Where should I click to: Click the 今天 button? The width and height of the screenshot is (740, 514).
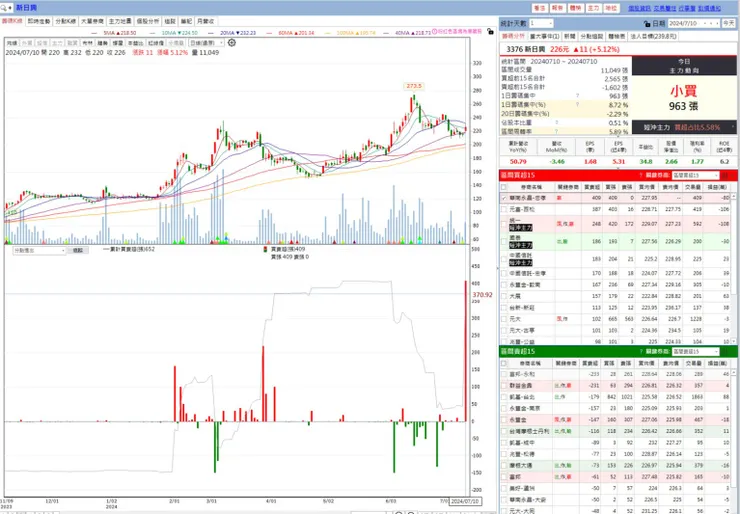(x=728, y=23)
